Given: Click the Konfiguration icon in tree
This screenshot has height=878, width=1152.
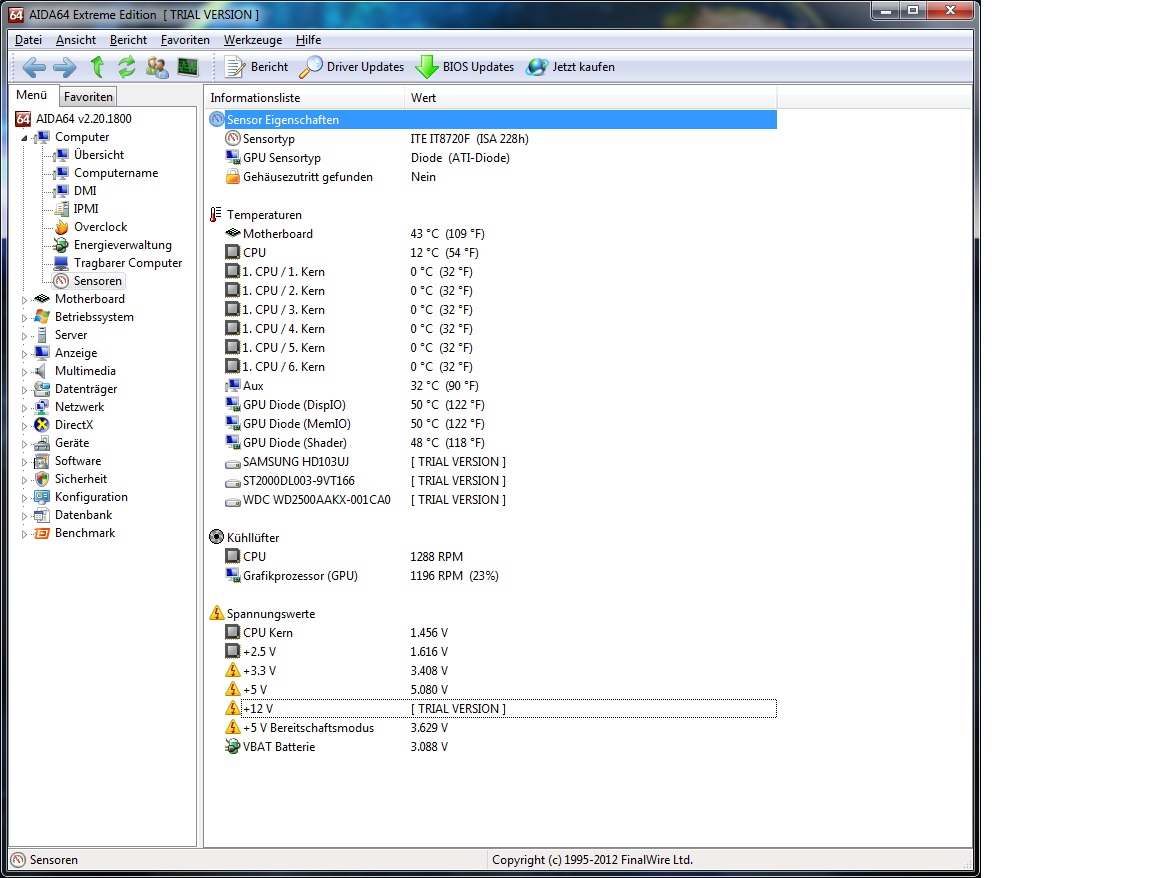Looking at the screenshot, I should click(x=43, y=497).
